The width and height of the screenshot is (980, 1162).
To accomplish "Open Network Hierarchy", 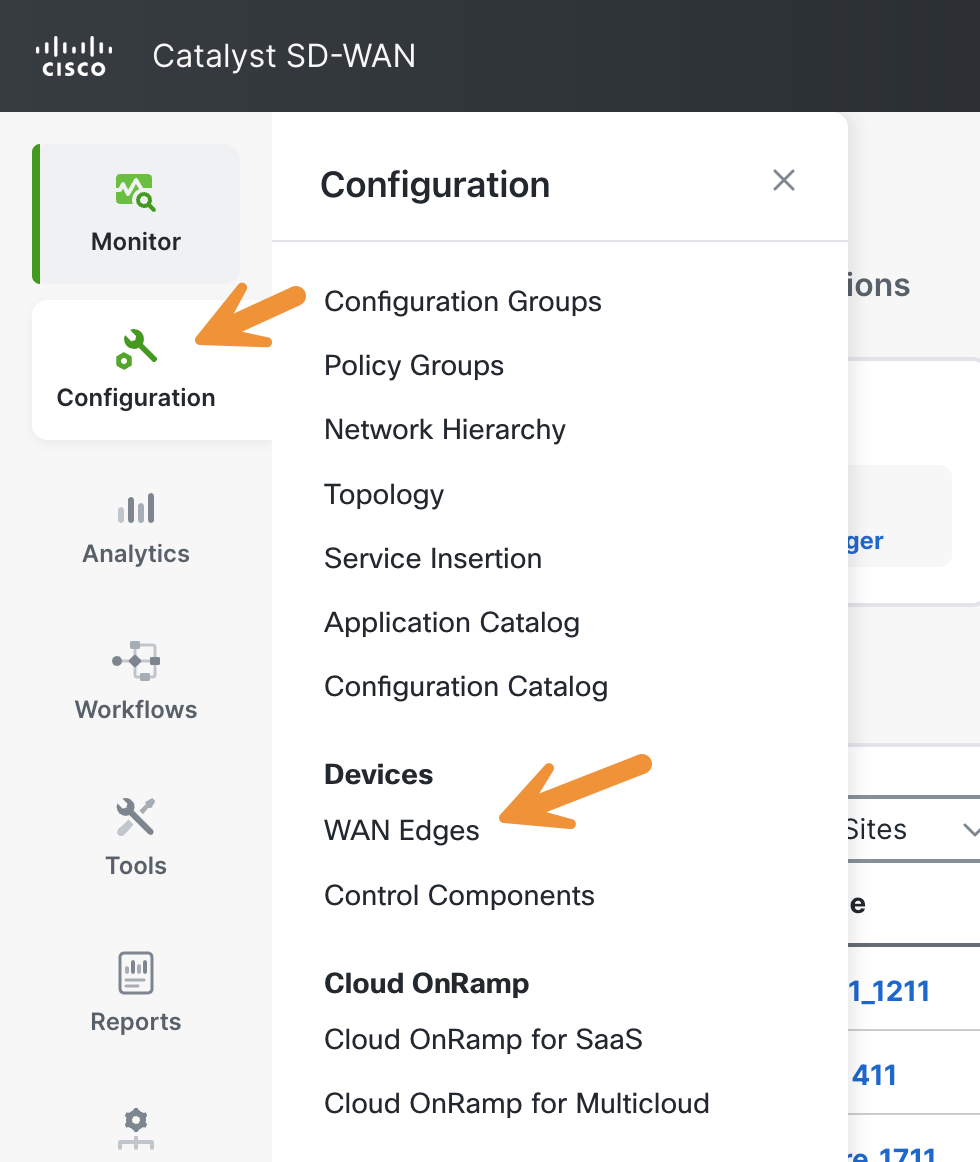I will (x=445, y=430).
